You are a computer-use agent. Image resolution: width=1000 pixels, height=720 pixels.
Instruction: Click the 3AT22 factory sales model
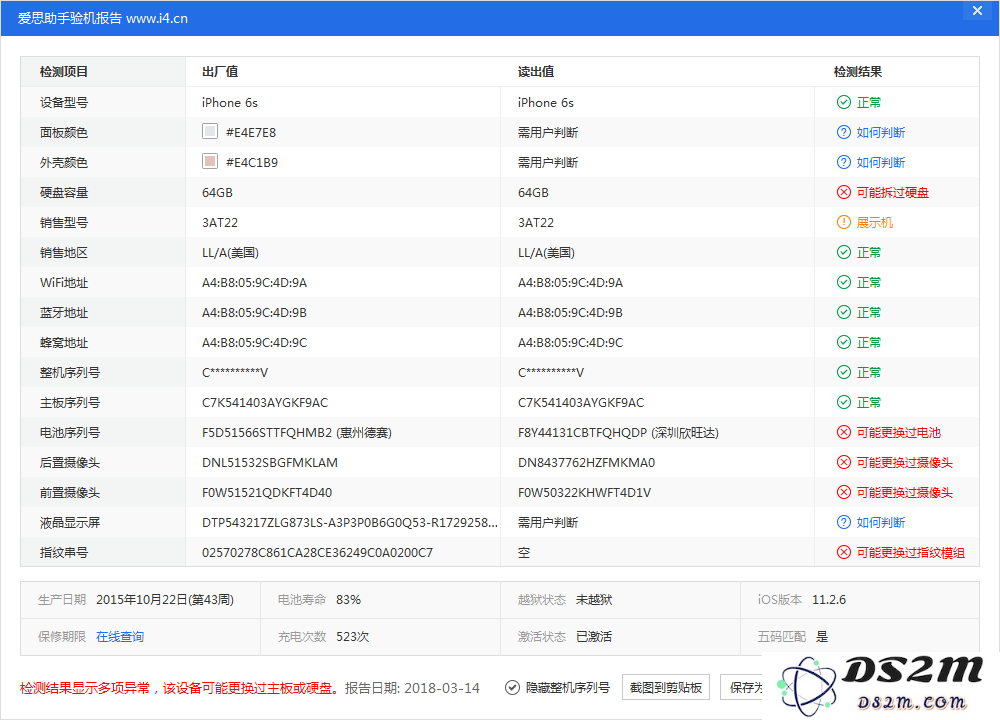pyautogui.click(x=219, y=223)
